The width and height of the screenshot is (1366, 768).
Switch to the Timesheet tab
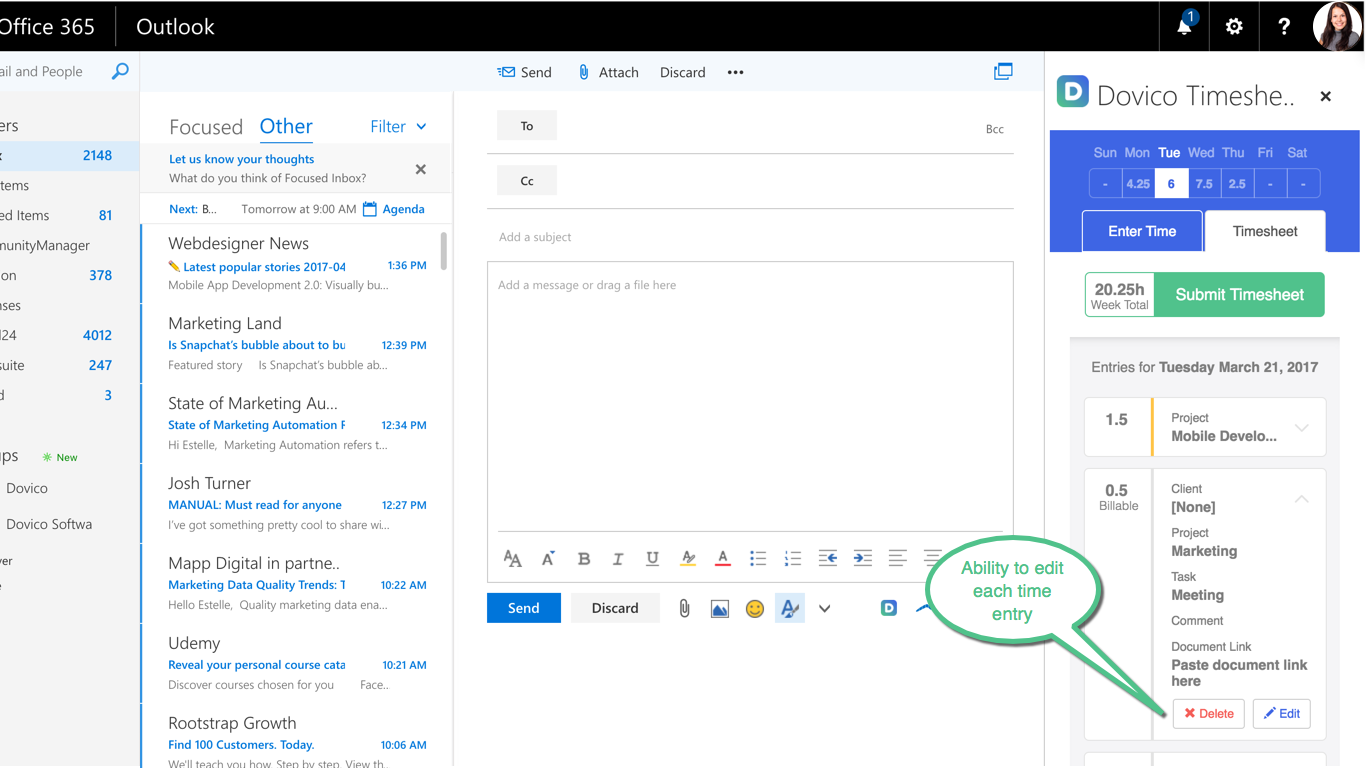pos(1265,231)
